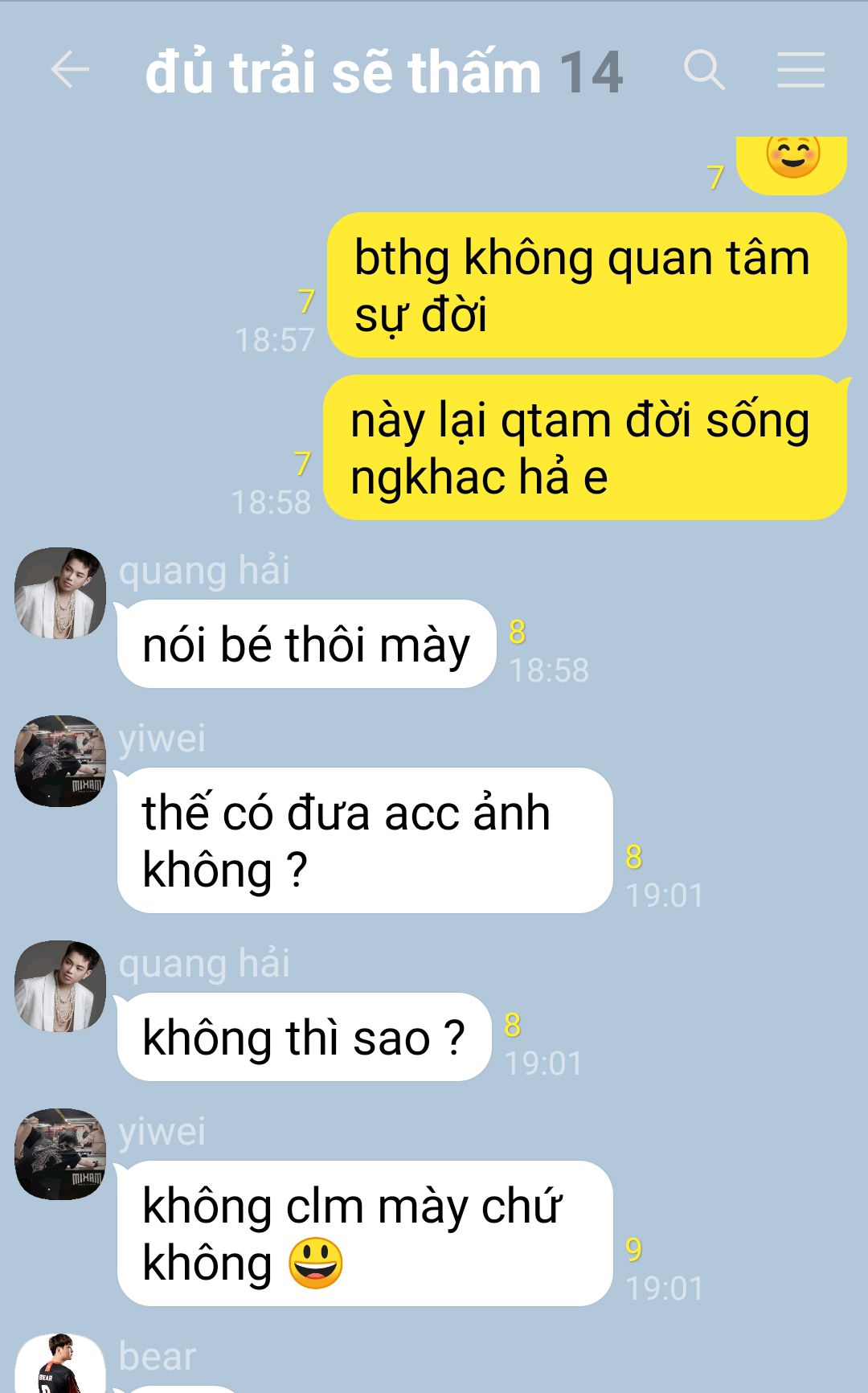The width and height of the screenshot is (868, 1393).
Task: Tap the message 'nói bé thôi mày'
Action: pos(306,644)
